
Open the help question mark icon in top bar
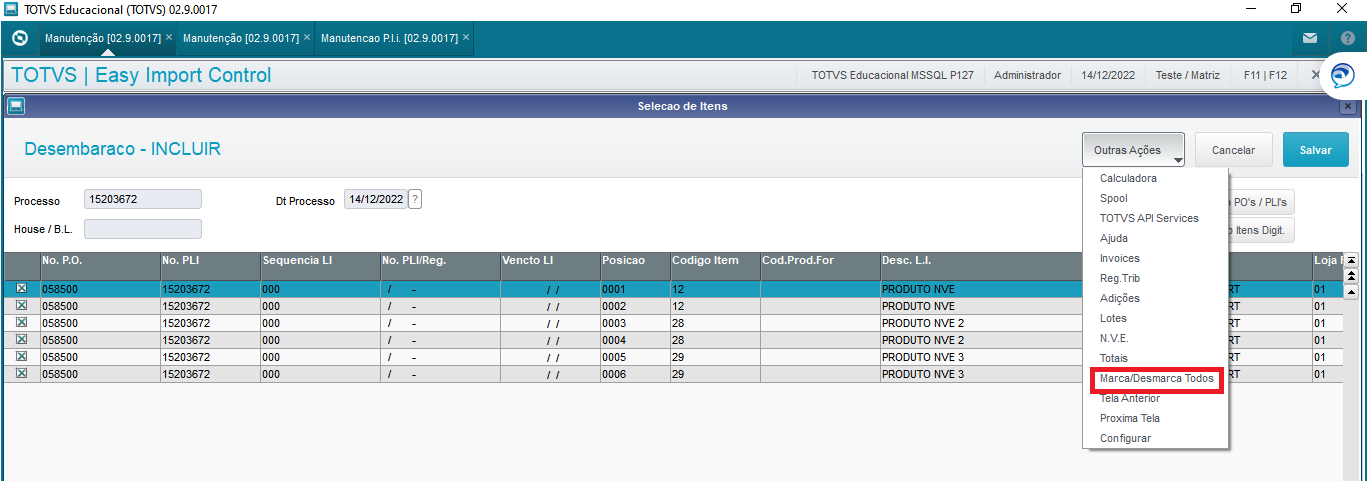[x=1348, y=38]
